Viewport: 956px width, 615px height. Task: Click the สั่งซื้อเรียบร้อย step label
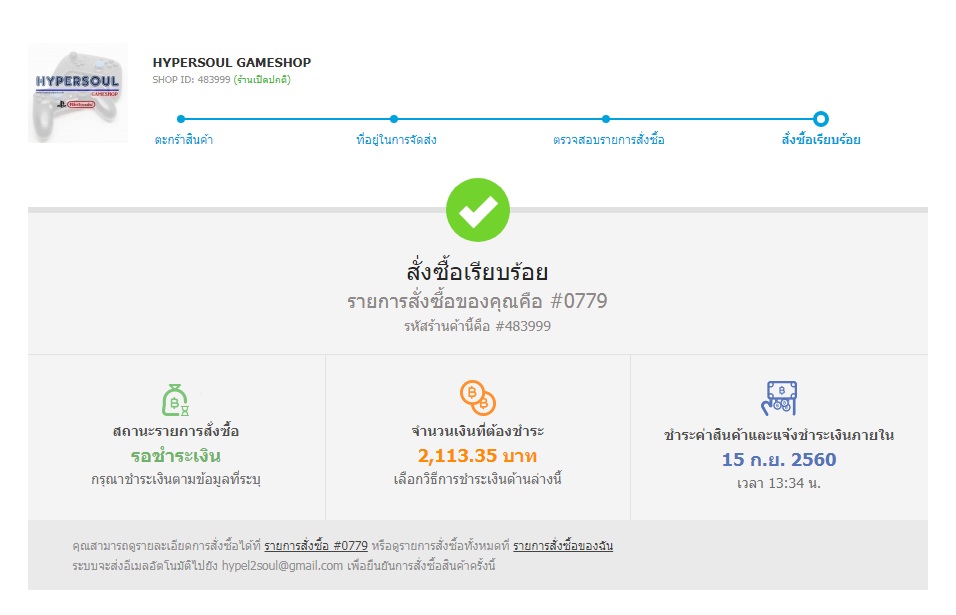[820, 140]
